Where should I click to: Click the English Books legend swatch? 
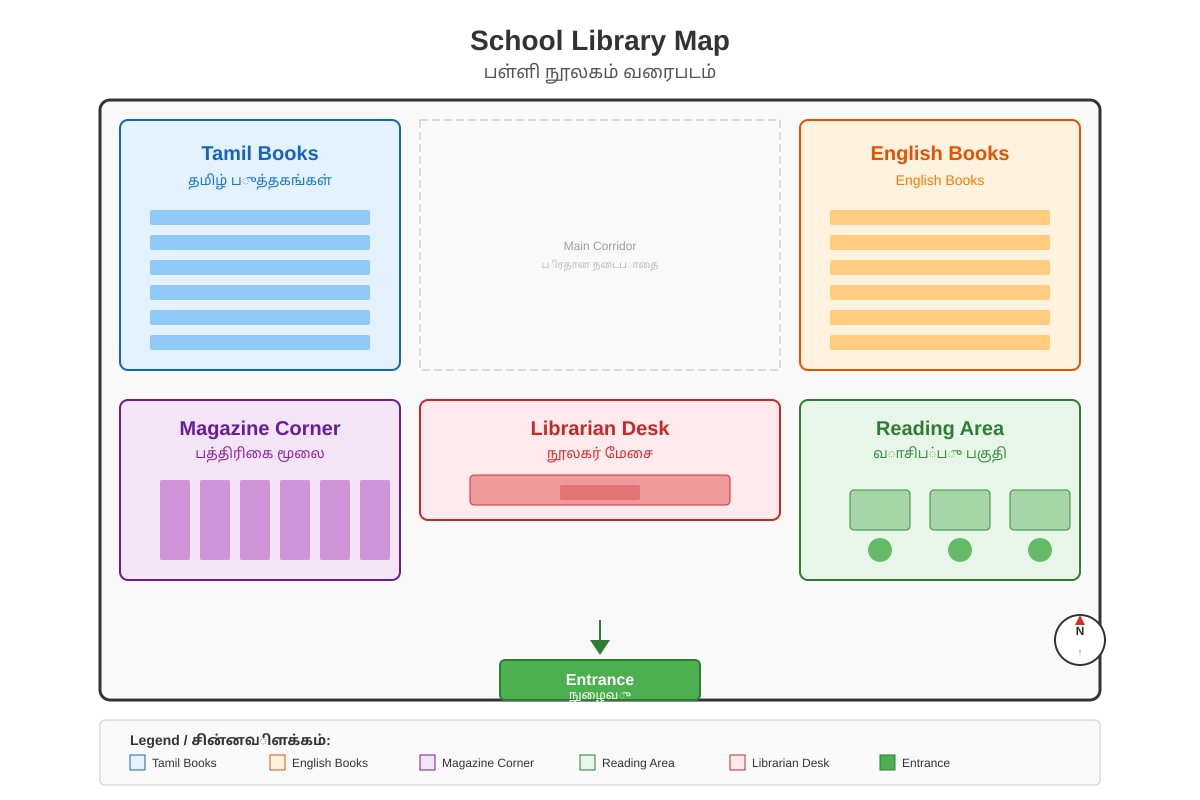click(277, 762)
